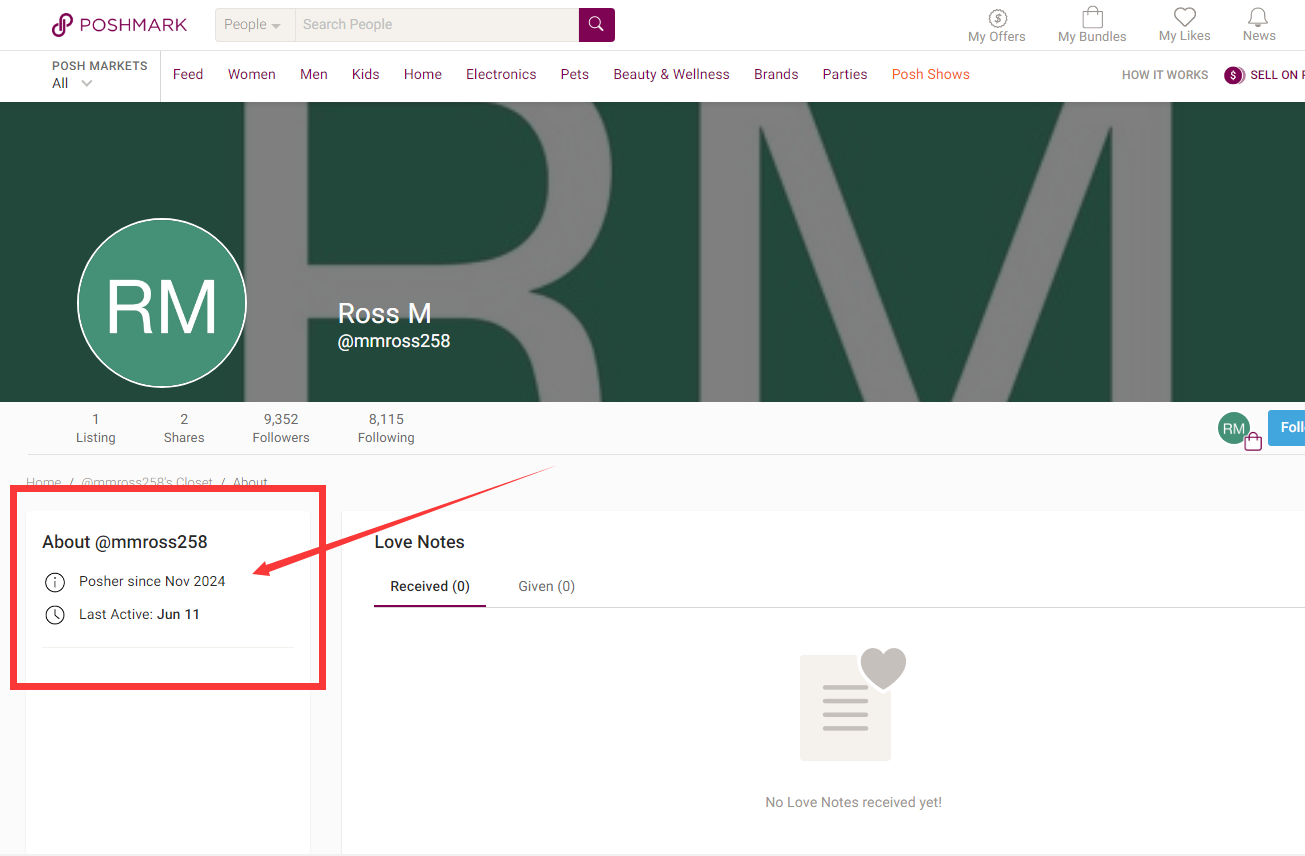This screenshot has width=1305, height=856.
Task: Click the No Love Notes received yet text
Action: 853,802
